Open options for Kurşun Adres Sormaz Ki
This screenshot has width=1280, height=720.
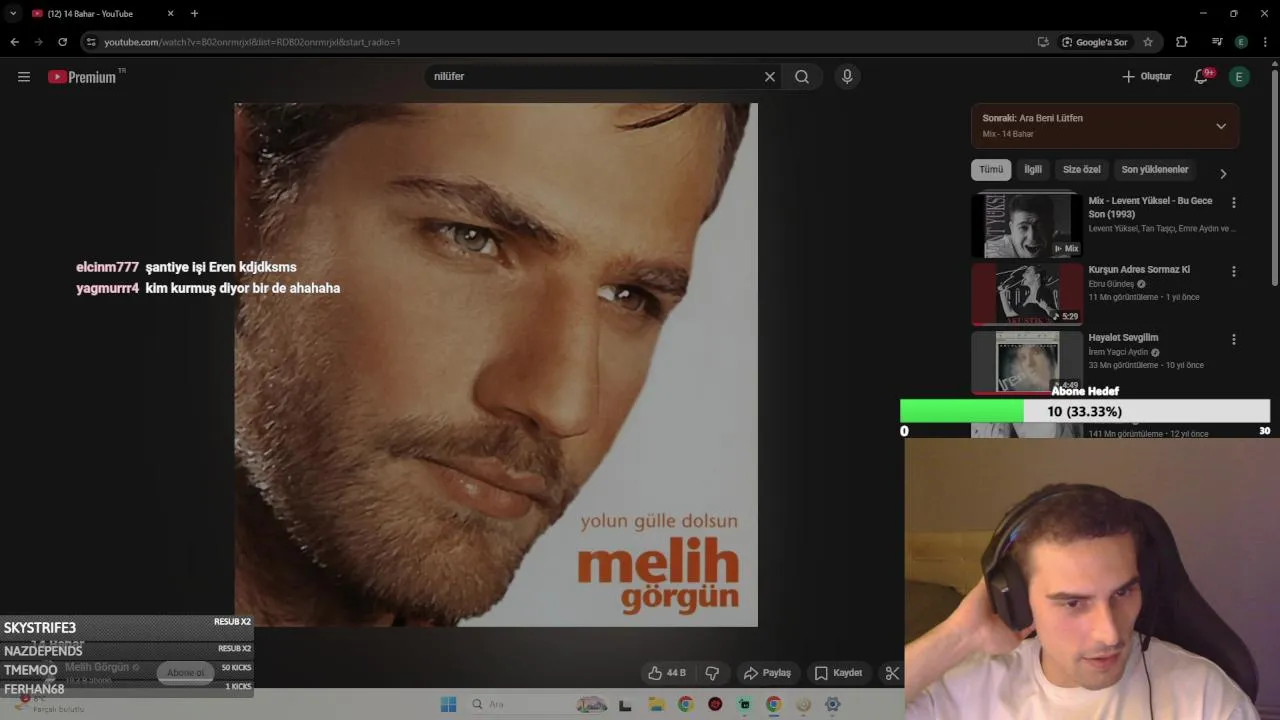click(1234, 271)
